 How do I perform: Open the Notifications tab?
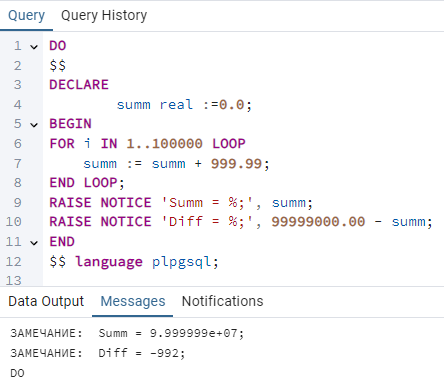222,301
